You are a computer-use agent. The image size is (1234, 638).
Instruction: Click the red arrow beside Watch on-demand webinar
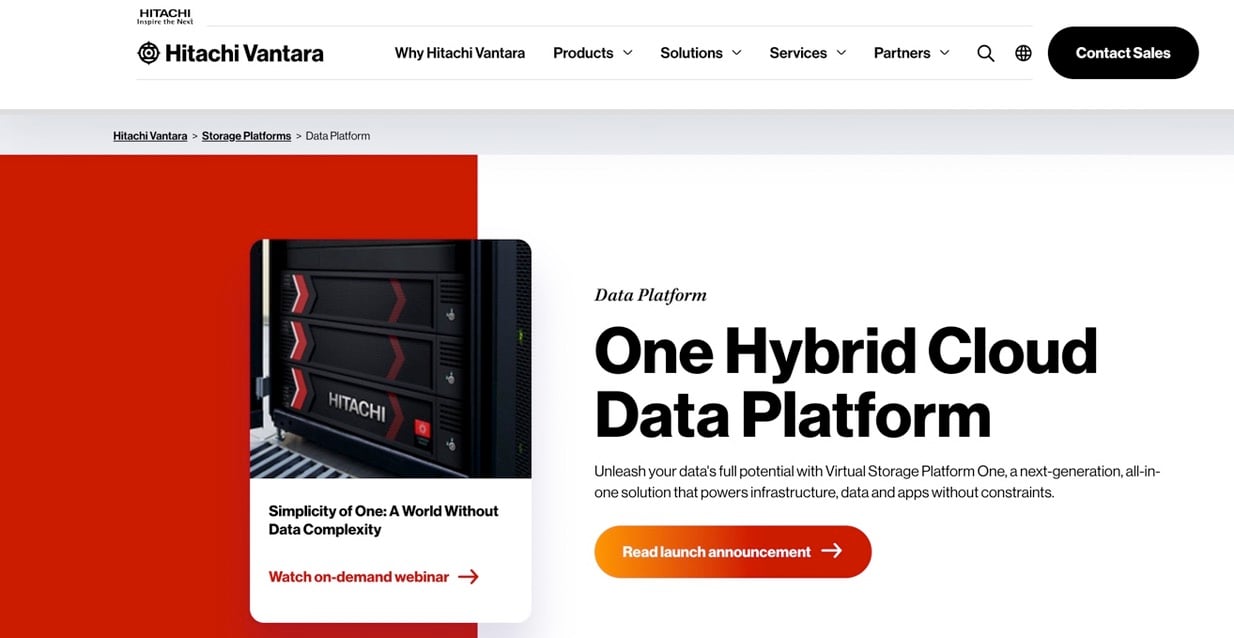pos(468,577)
